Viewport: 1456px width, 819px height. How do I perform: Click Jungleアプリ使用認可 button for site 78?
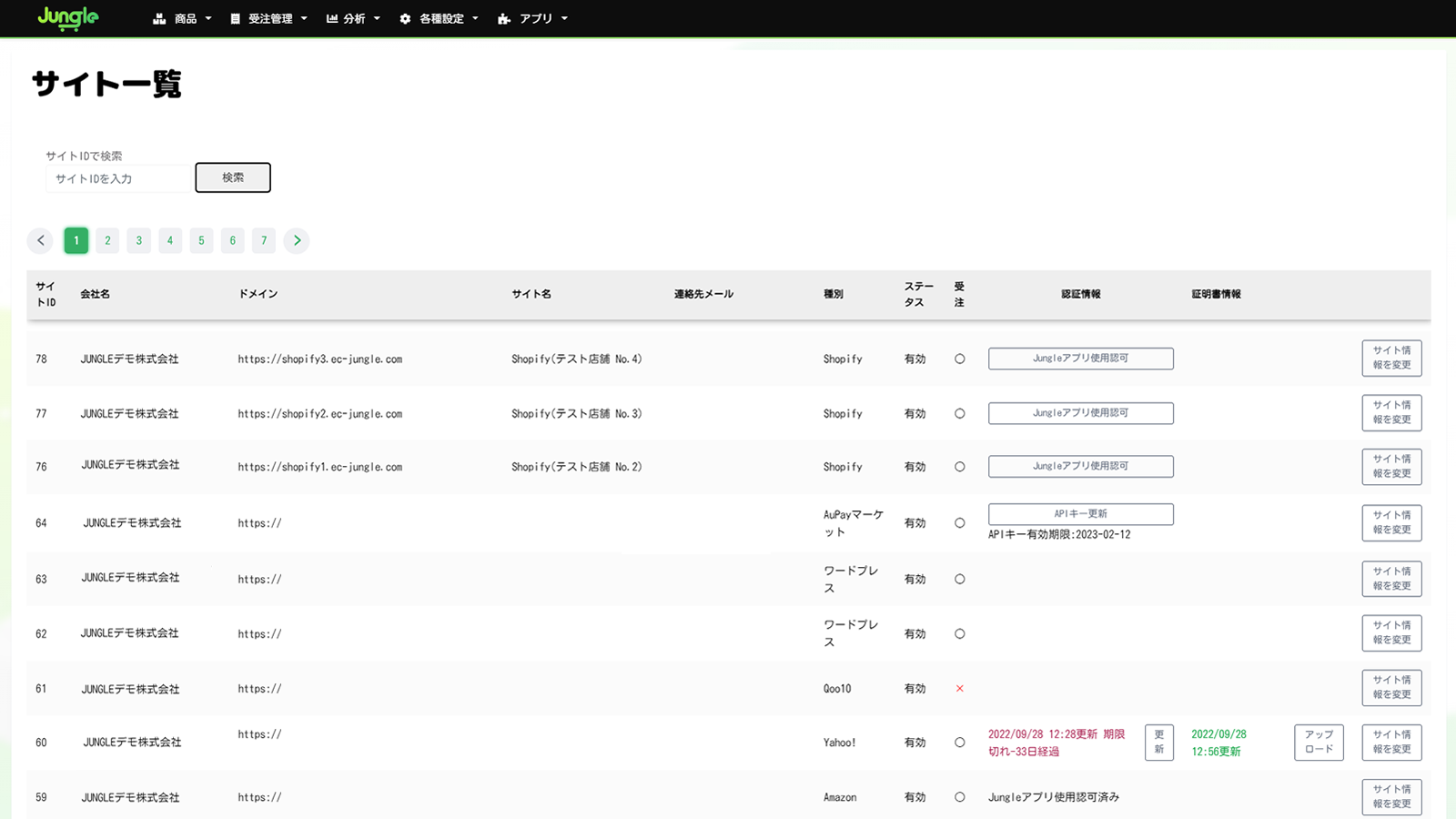tap(1081, 359)
